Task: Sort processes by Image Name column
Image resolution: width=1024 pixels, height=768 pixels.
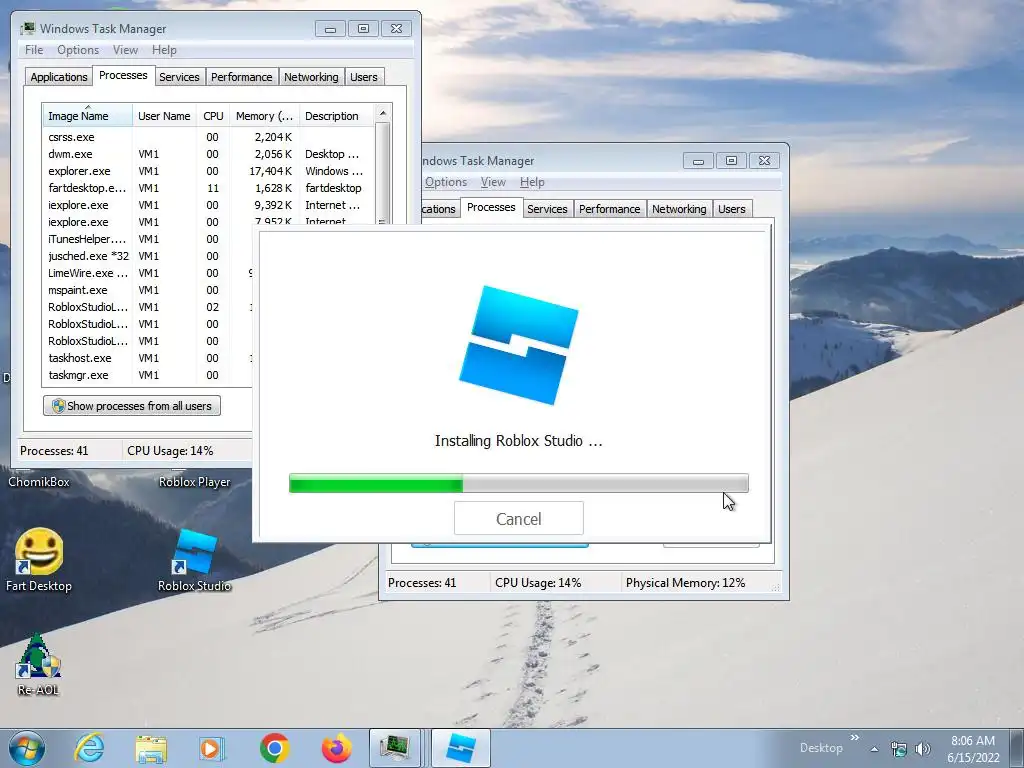Action: tap(87, 116)
